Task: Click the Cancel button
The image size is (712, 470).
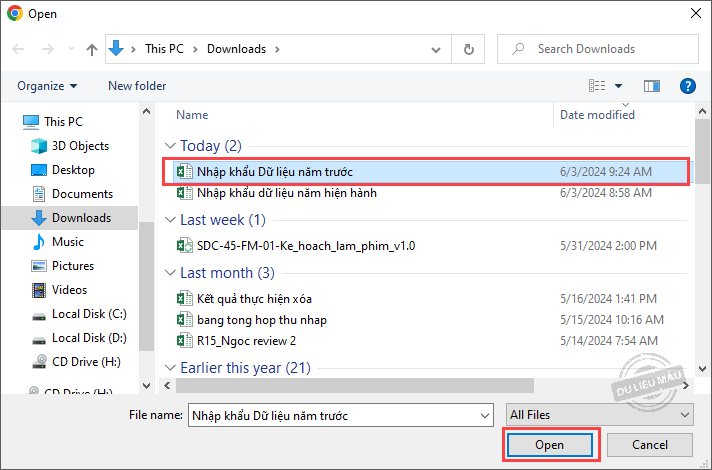Action: (x=649, y=444)
